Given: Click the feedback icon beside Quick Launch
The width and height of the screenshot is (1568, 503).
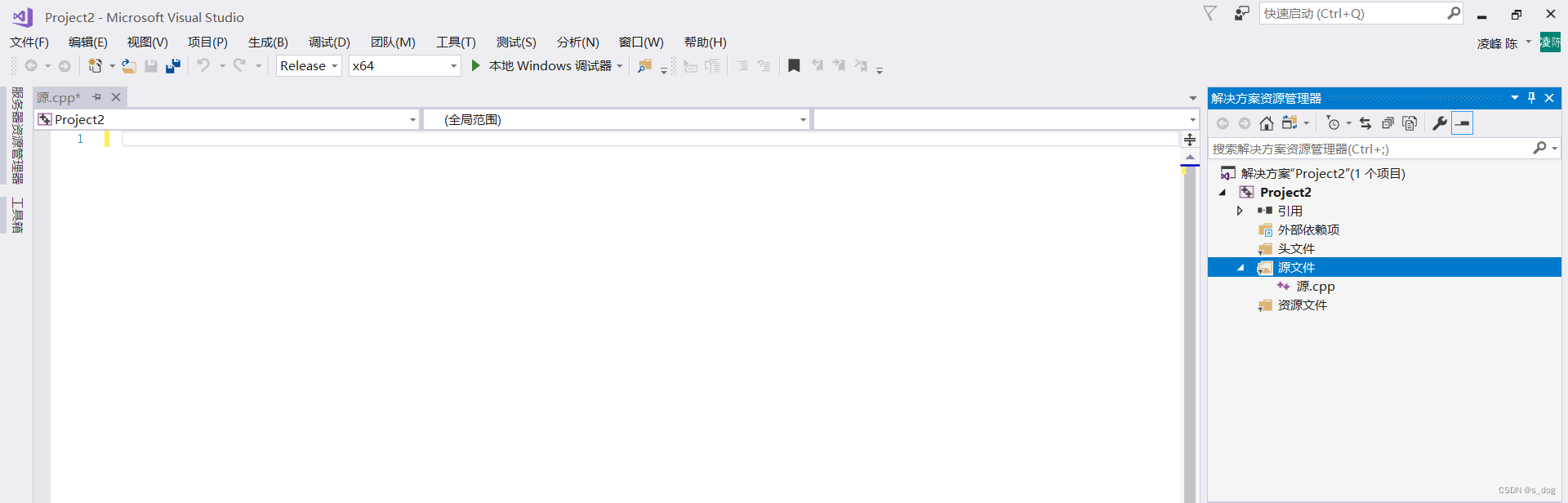Looking at the screenshot, I should click(1241, 14).
